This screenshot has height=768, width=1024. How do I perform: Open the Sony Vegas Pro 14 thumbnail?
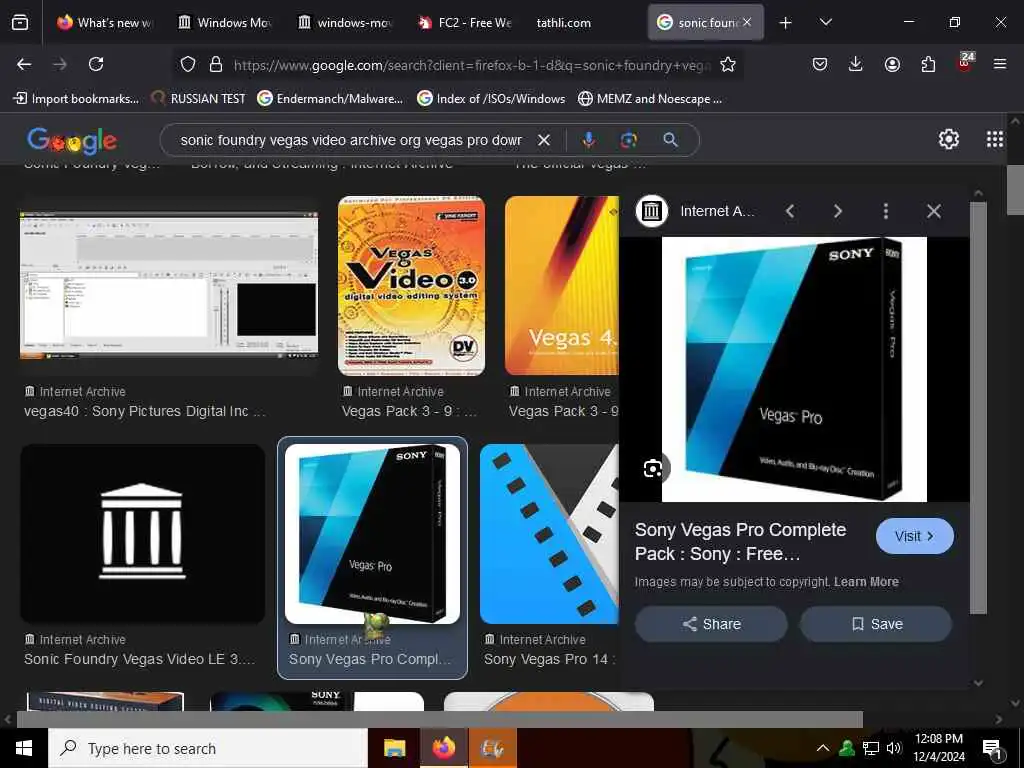(549, 534)
